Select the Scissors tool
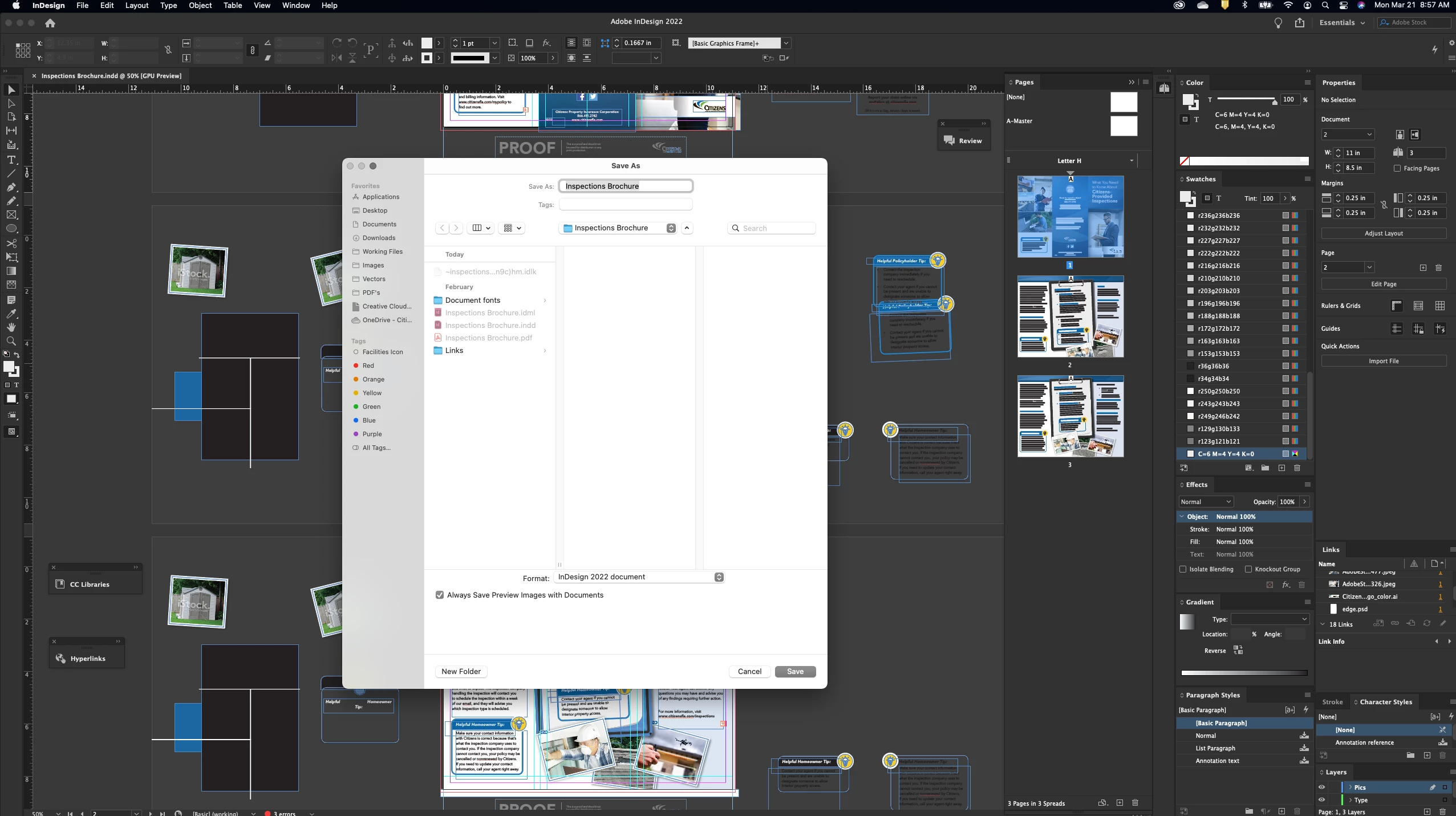Screen dimensions: 1456x816 pyautogui.click(x=11, y=243)
